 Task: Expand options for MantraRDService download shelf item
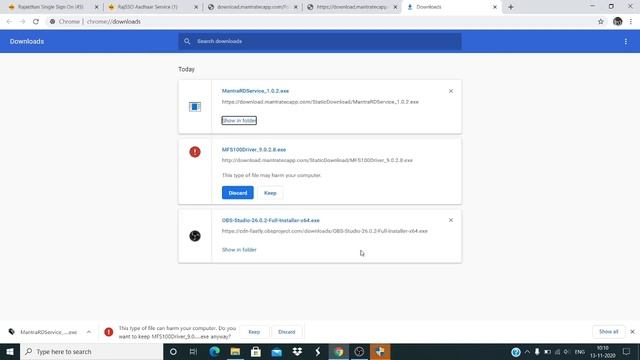(x=89, y=332)
